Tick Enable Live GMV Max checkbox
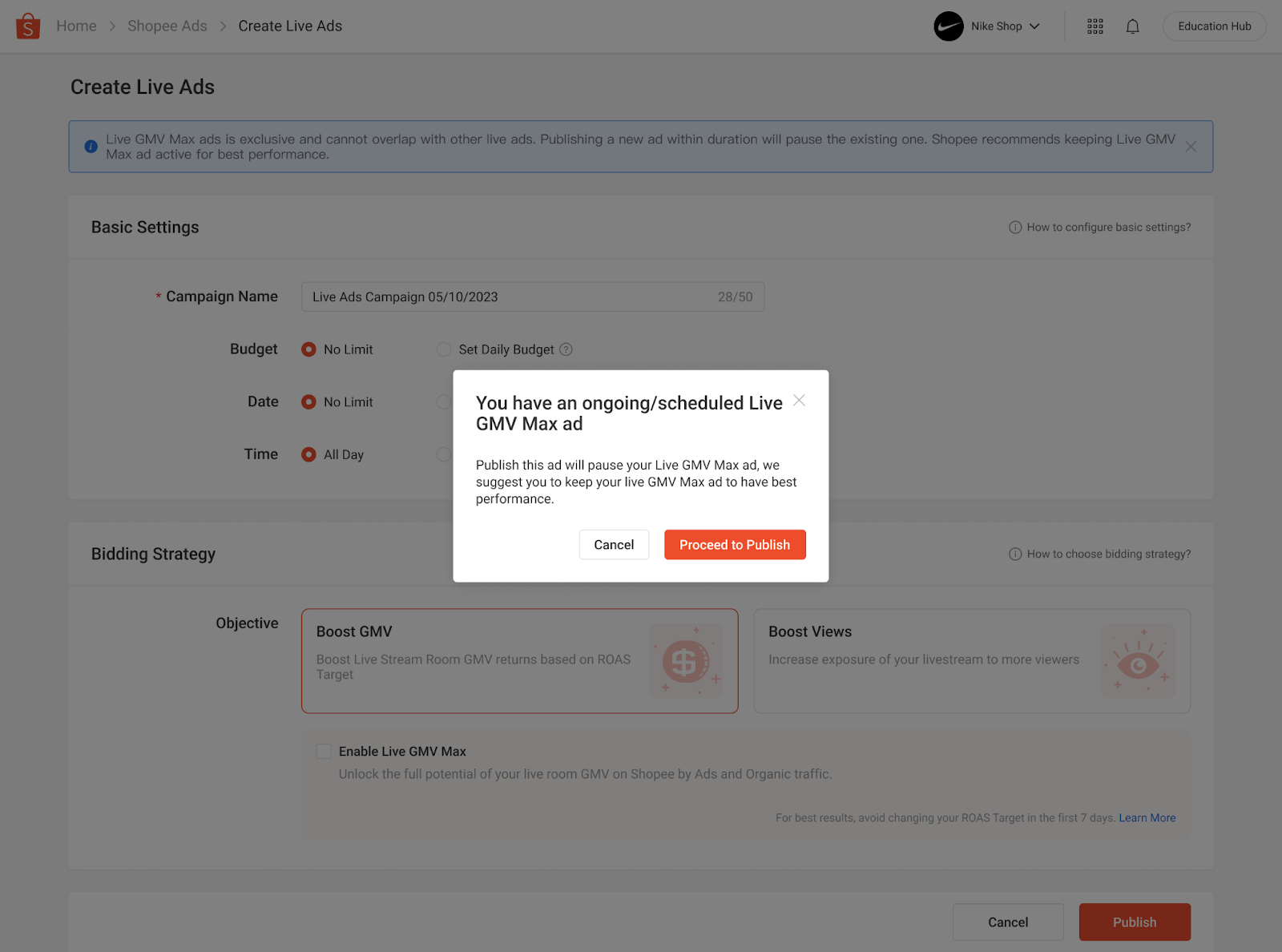The width and height of the screenshot is (1282, 952). [x=324, y=751]
